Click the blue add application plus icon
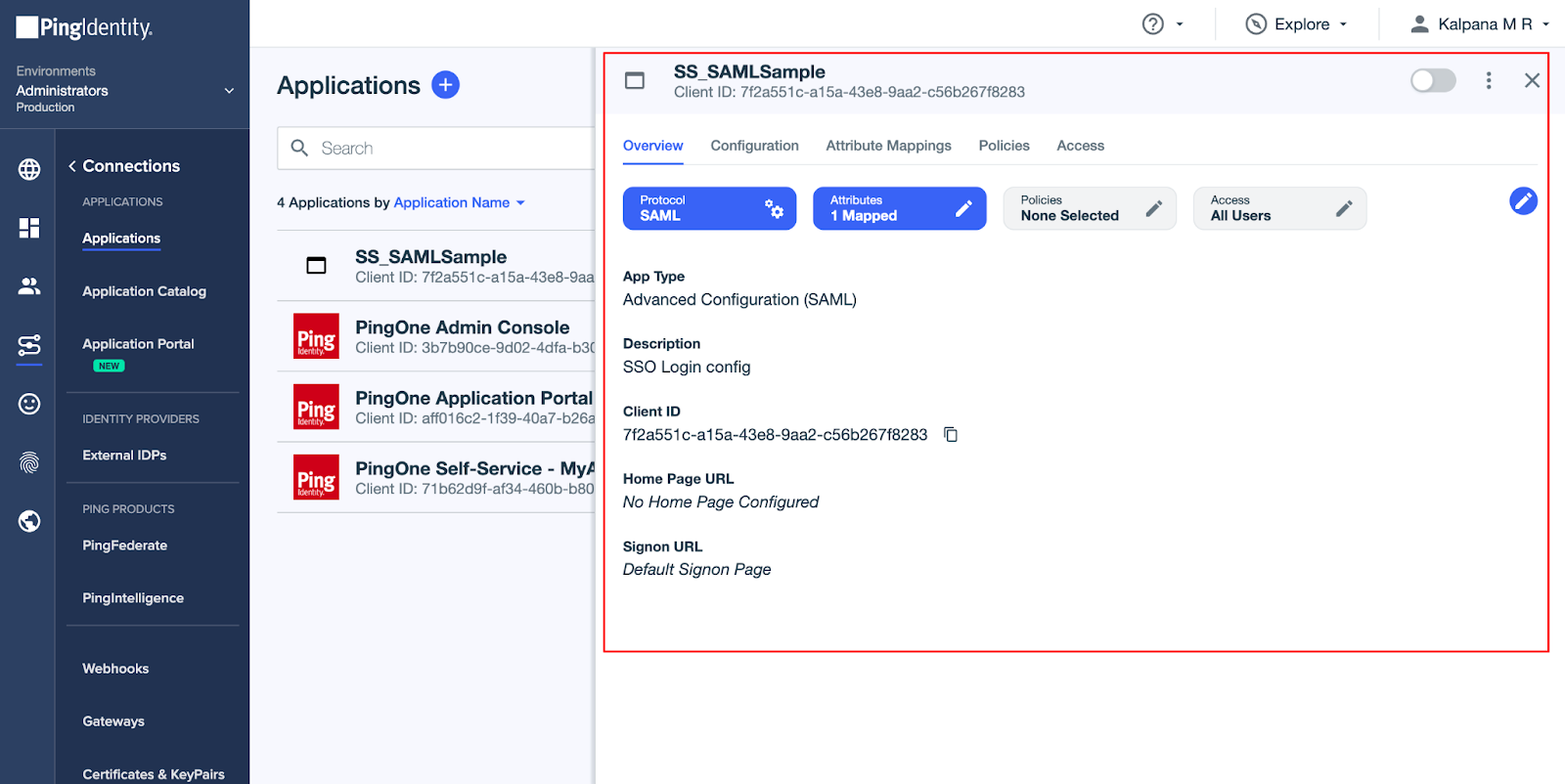Viewport: 1565px width, 784px height. click(x=445, y=85)
